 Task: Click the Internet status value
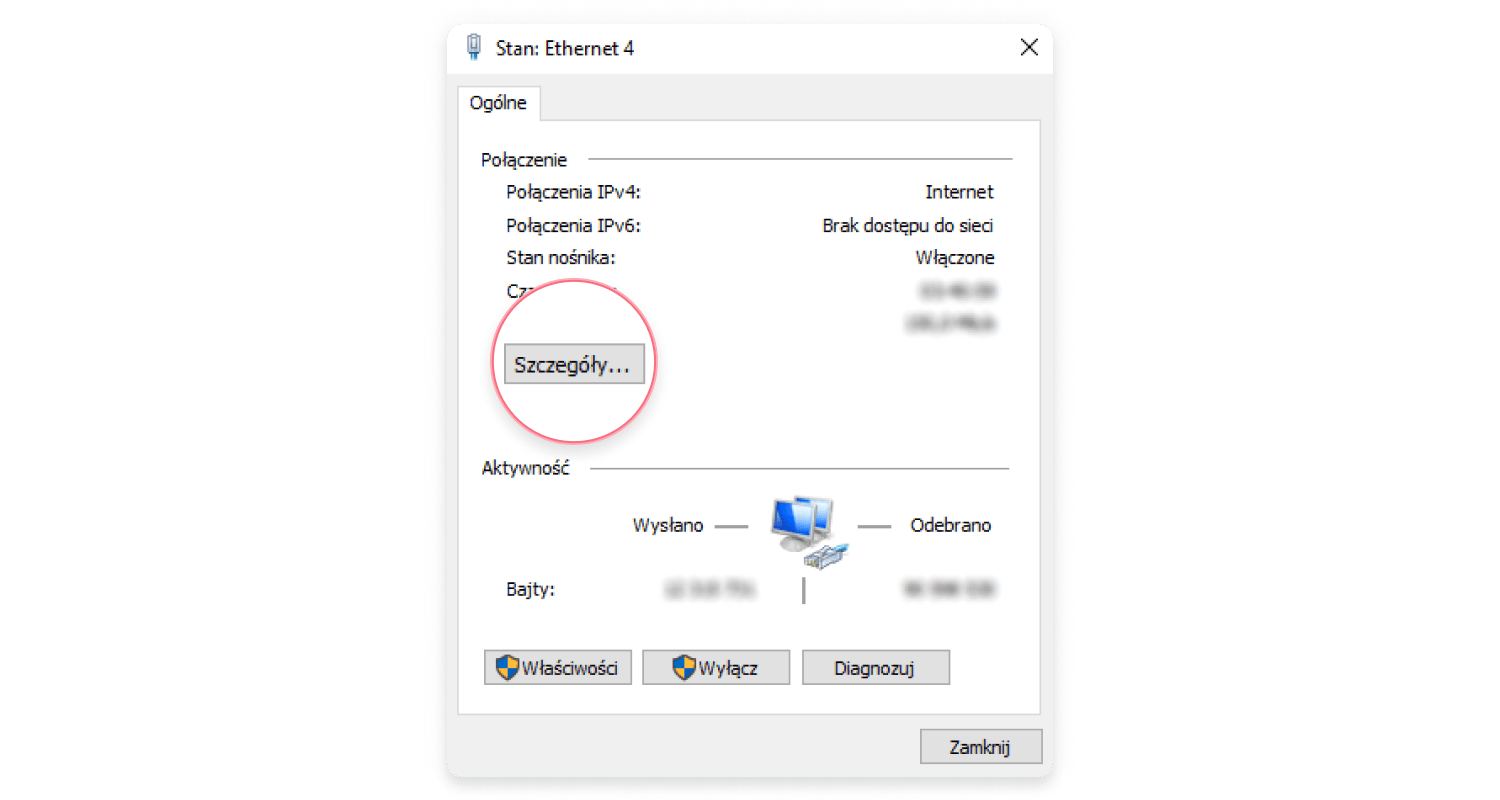click(x=959, y=192)
